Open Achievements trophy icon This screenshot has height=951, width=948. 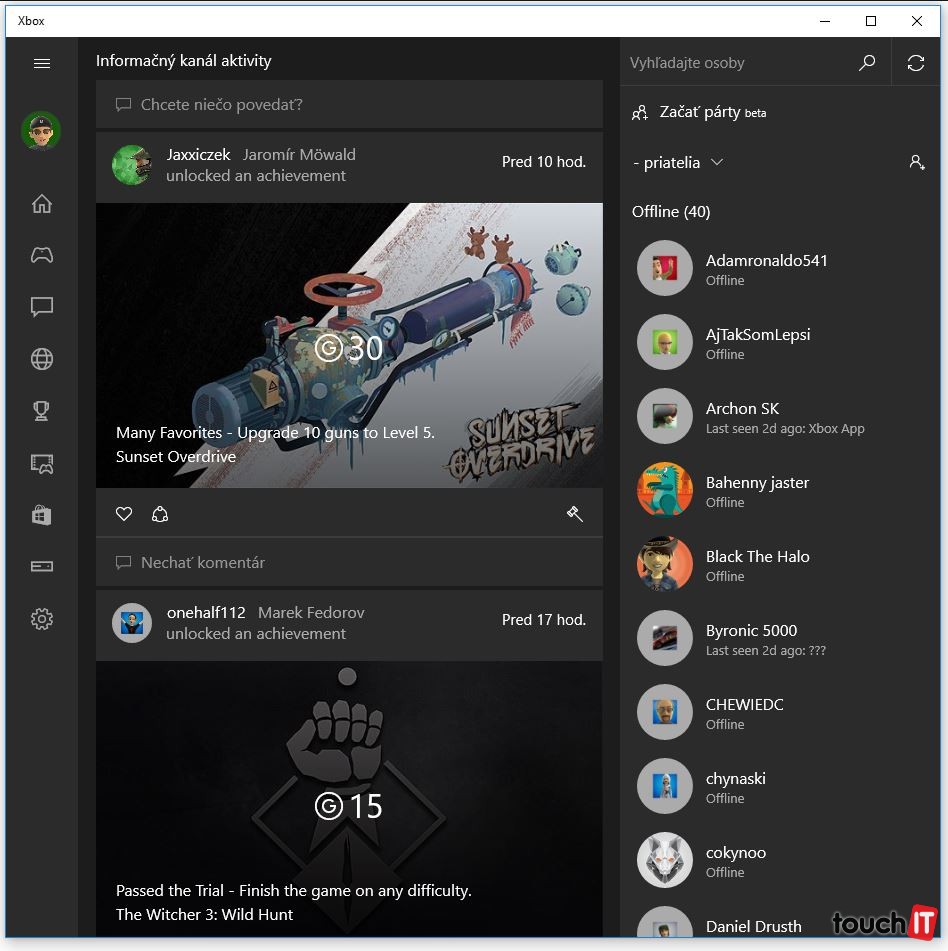click(42, 411)
